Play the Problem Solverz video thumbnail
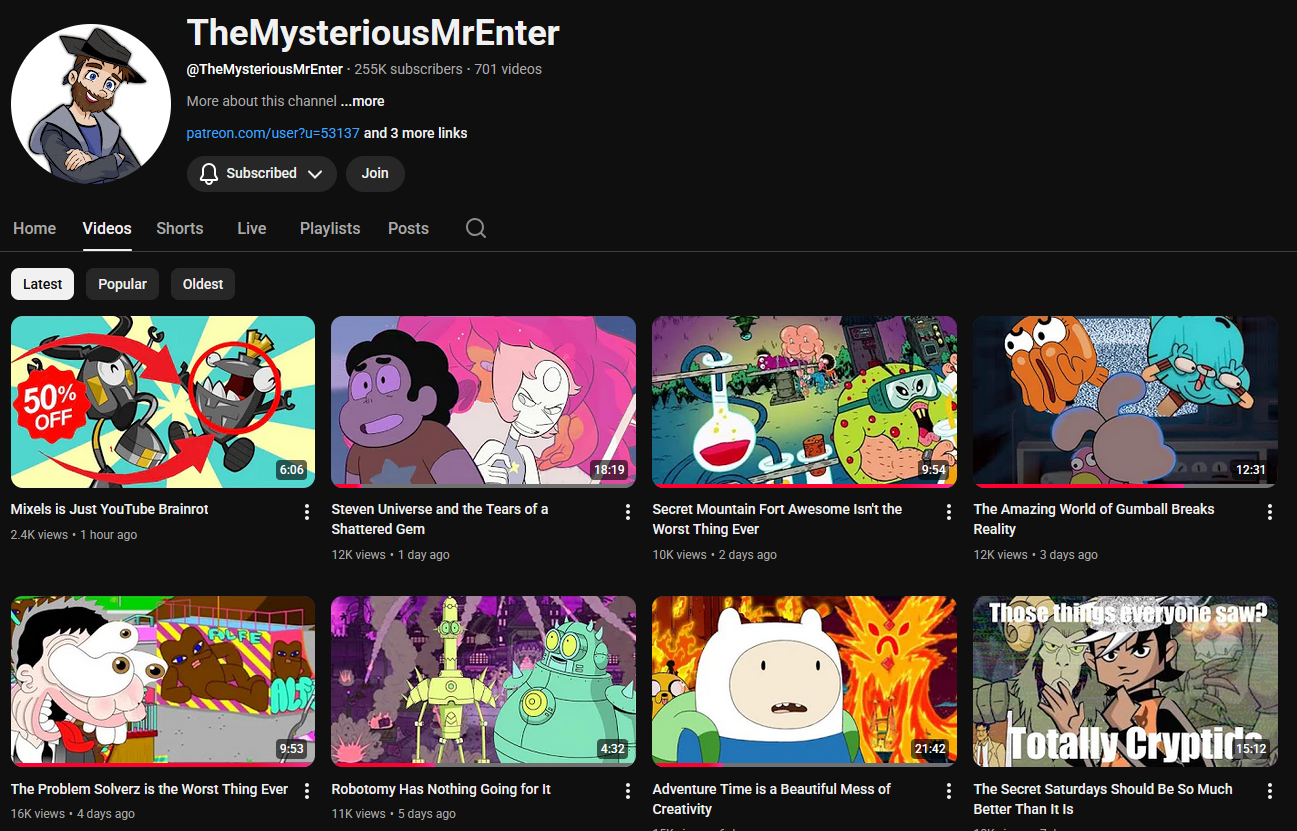The height and width of the screenshot is (831, 1297). [163, 682]
